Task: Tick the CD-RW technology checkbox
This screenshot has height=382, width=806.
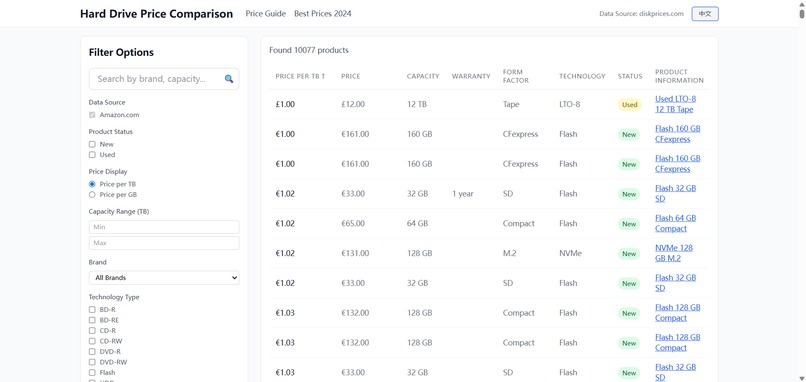Action: (92, 341)
